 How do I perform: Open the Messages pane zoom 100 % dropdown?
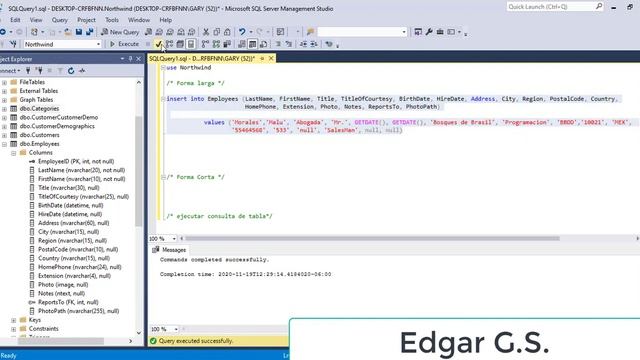tap(176, 329)
